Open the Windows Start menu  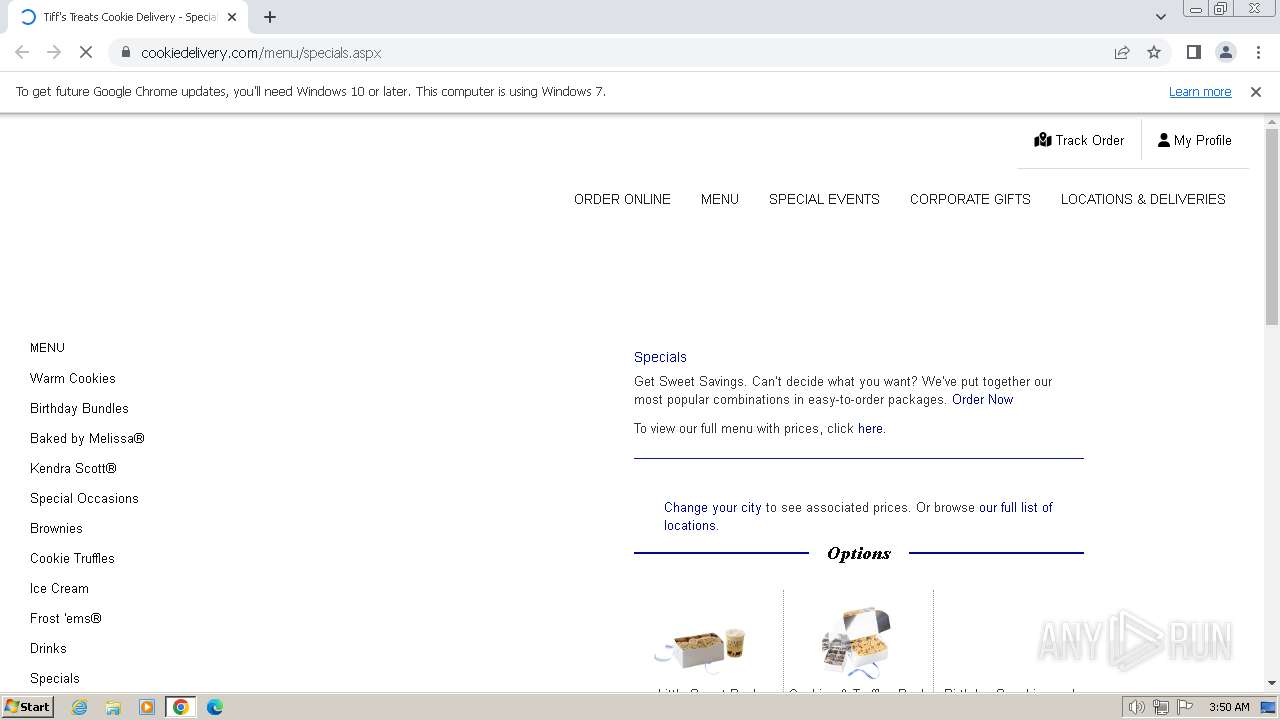(27, 707)
